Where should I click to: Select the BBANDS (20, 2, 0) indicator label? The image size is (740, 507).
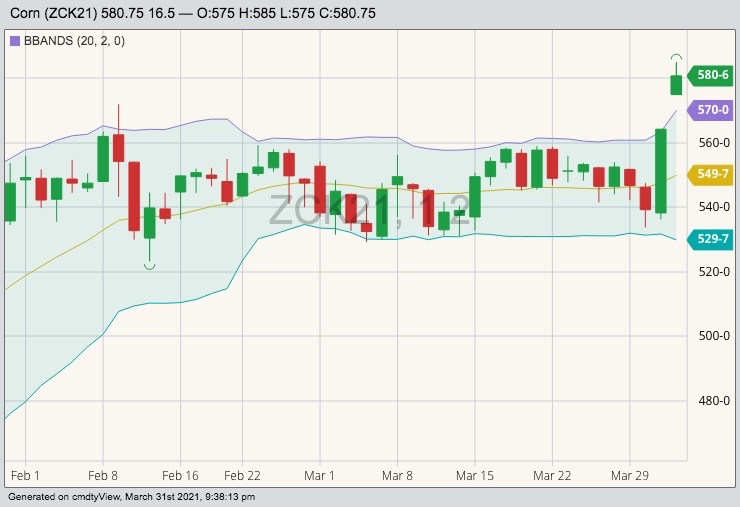[x=68, y=41]
